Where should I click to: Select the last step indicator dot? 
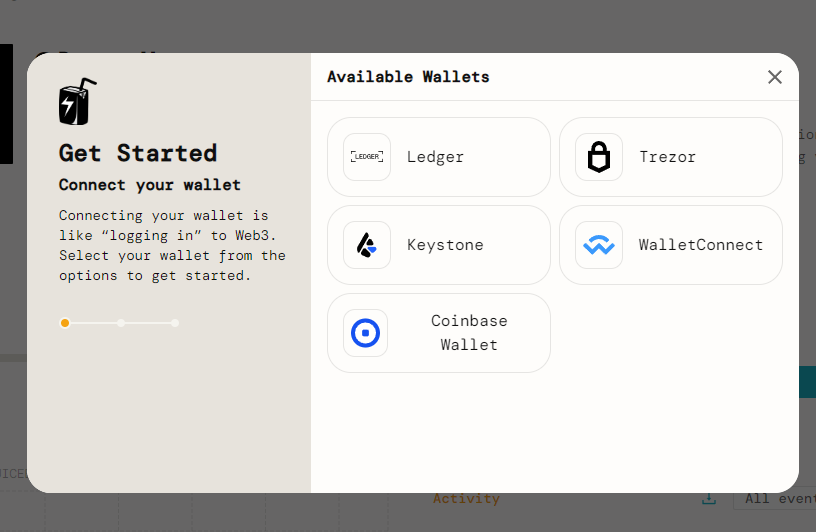[x=175, y=323]
